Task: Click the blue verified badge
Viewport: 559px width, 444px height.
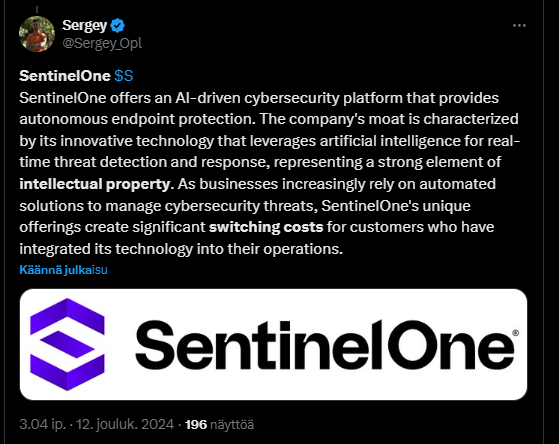Action: click(117, 26)
